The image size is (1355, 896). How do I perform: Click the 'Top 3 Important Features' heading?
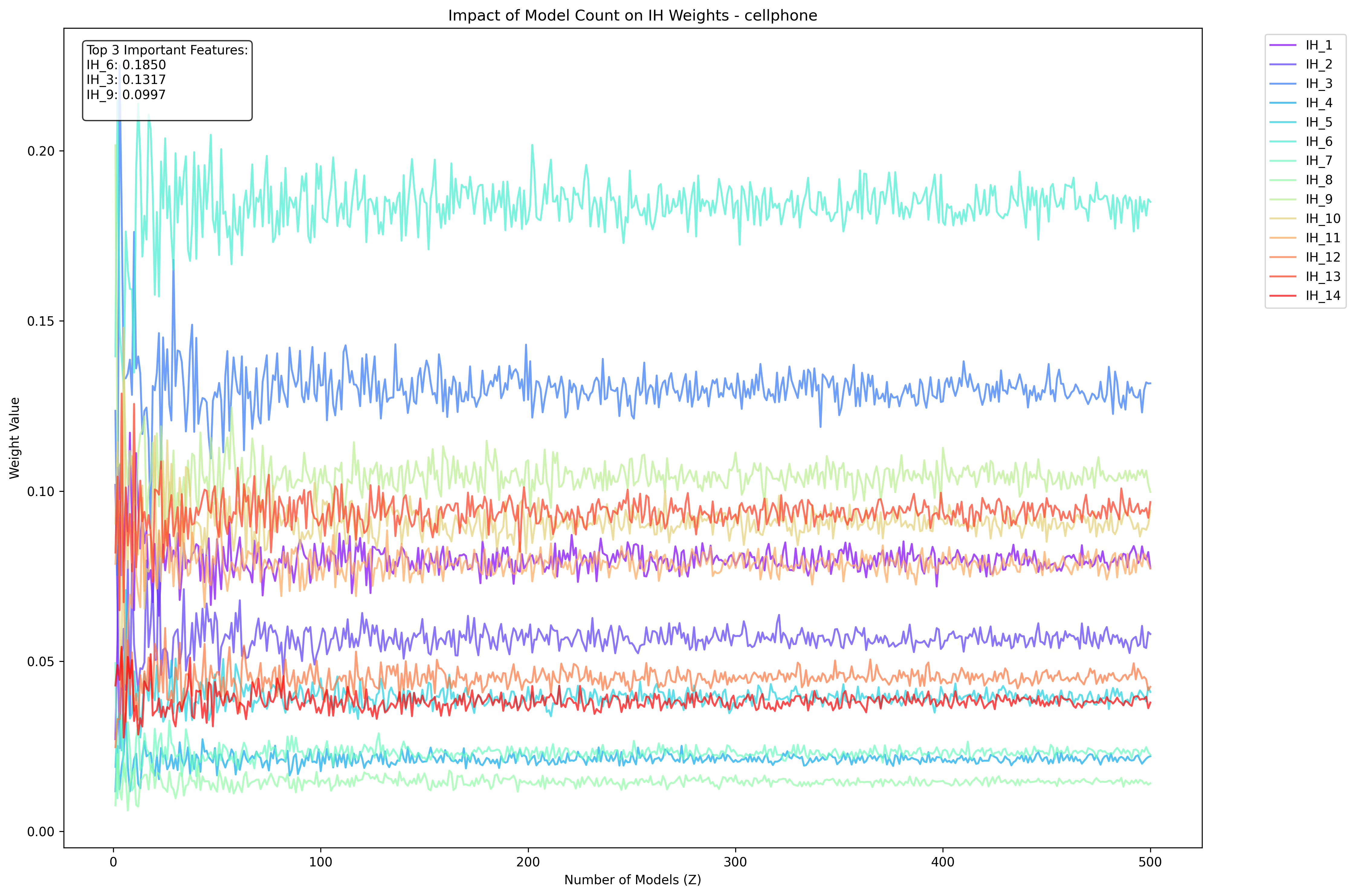167,50
